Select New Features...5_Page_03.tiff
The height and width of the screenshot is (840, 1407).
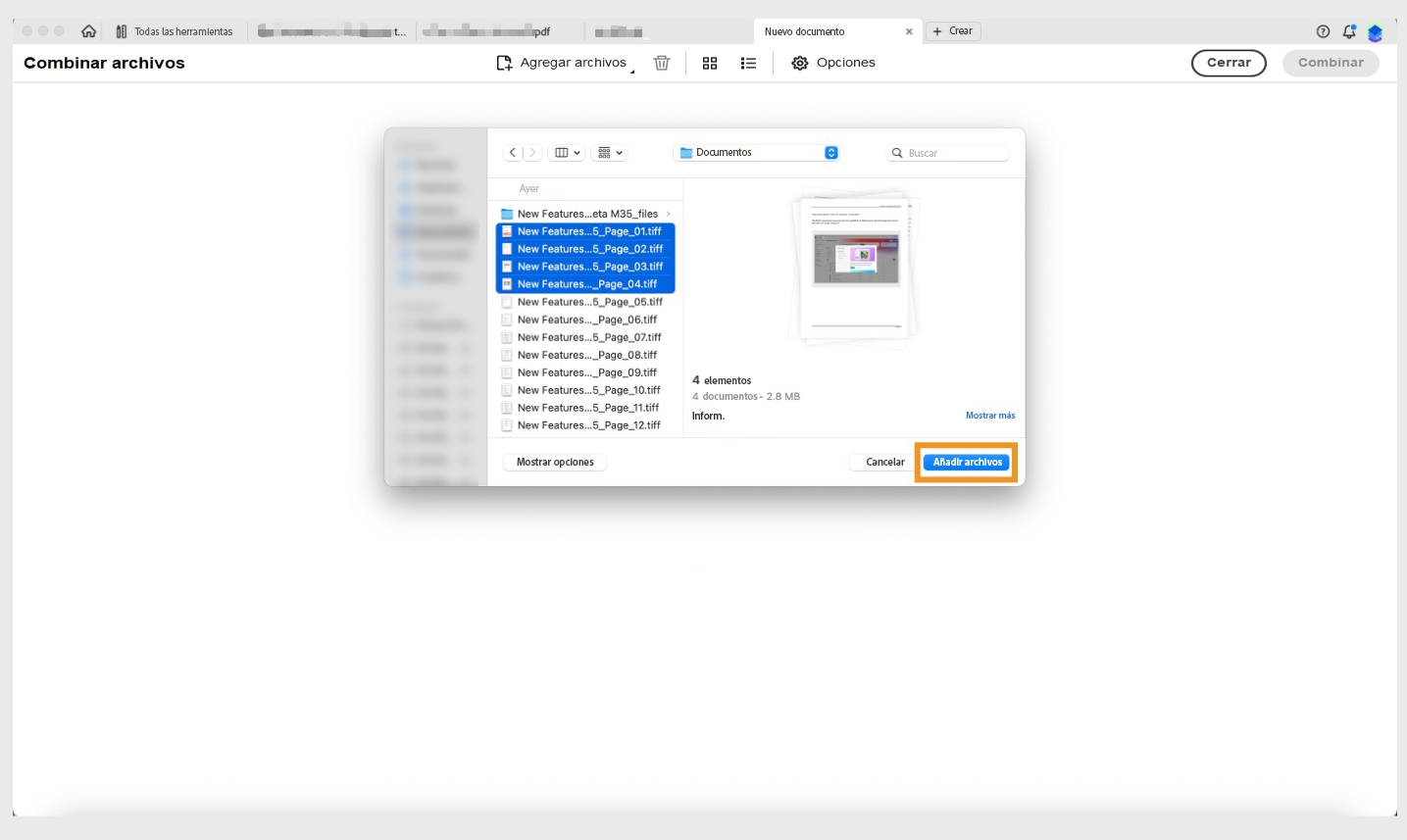(x=585, y=267)
